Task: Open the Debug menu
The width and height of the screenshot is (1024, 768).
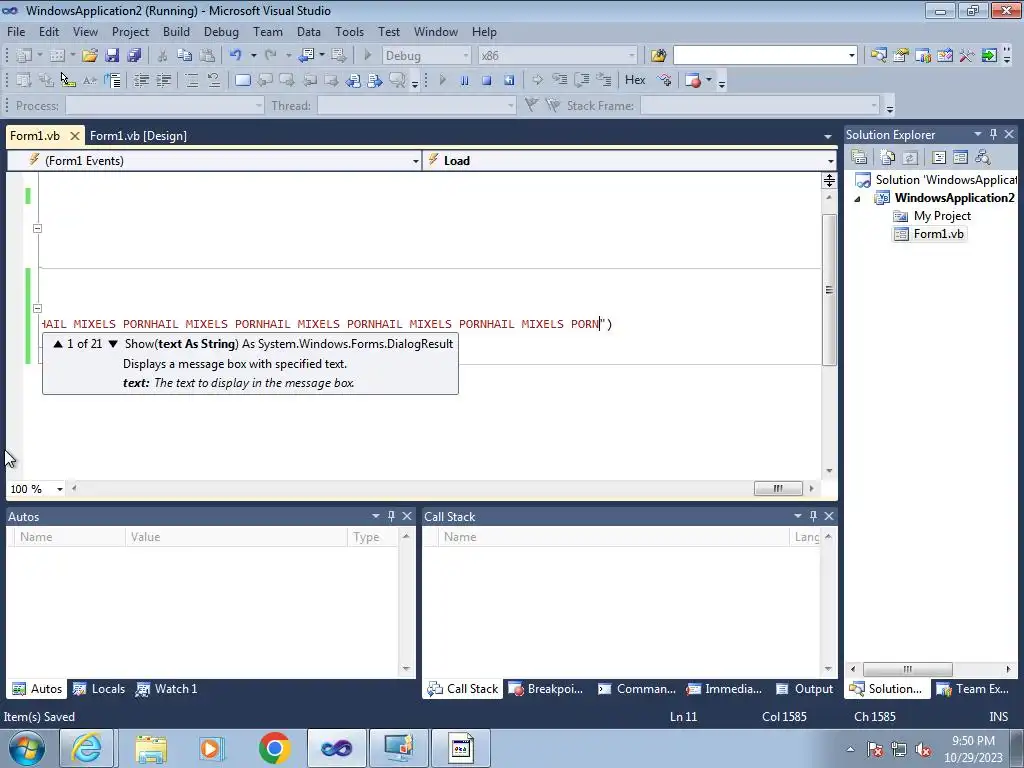Action: [x=221, y=31]
